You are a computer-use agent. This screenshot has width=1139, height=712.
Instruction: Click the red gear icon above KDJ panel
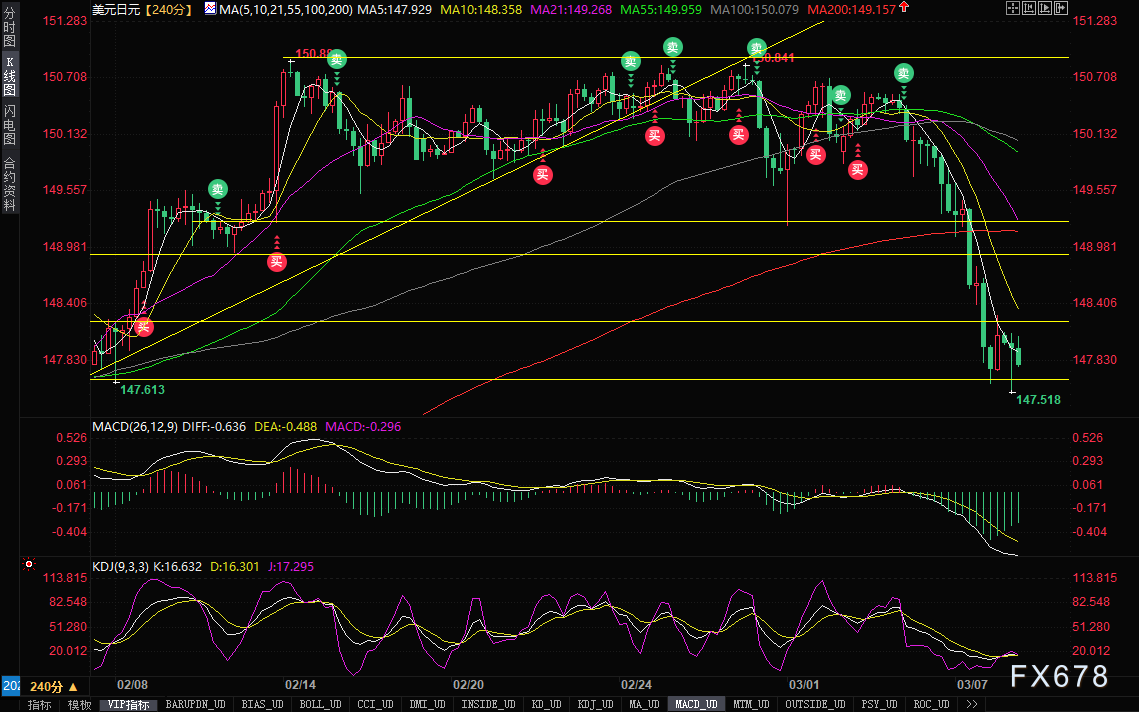(28, 564)
